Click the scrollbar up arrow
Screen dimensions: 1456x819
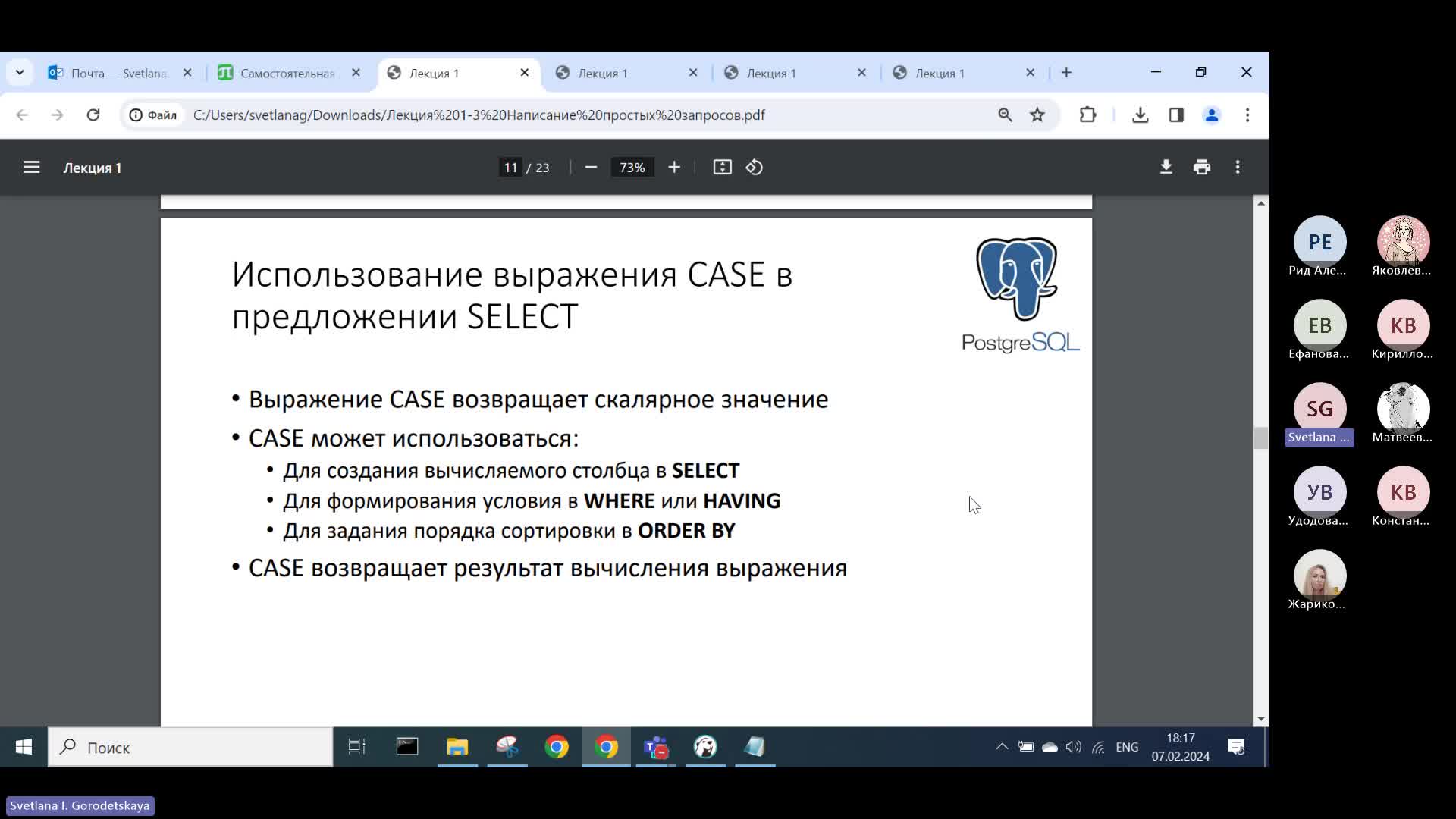(x=1260, y=202)
